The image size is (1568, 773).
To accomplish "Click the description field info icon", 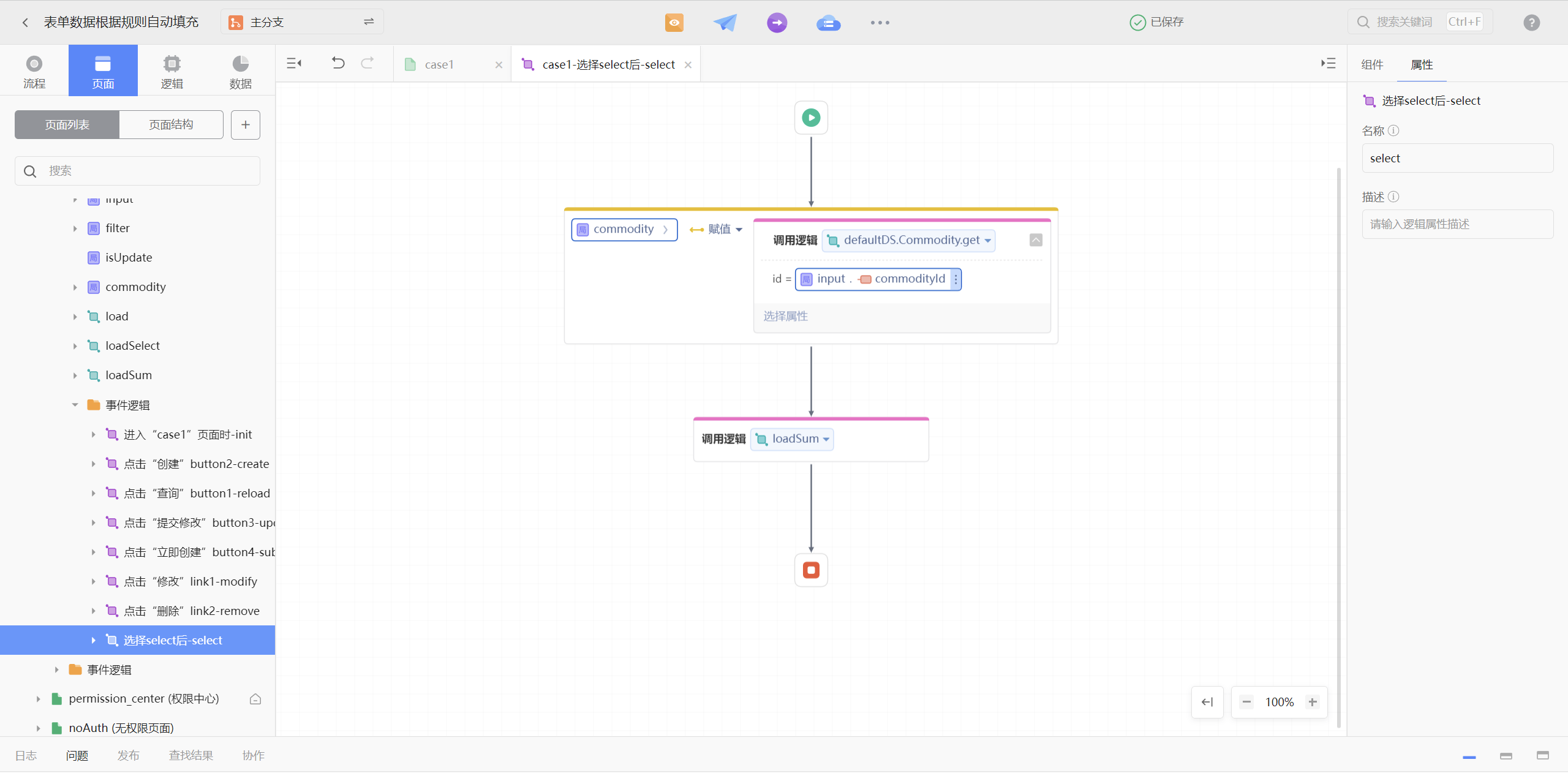I will [x=1393, y=197].
